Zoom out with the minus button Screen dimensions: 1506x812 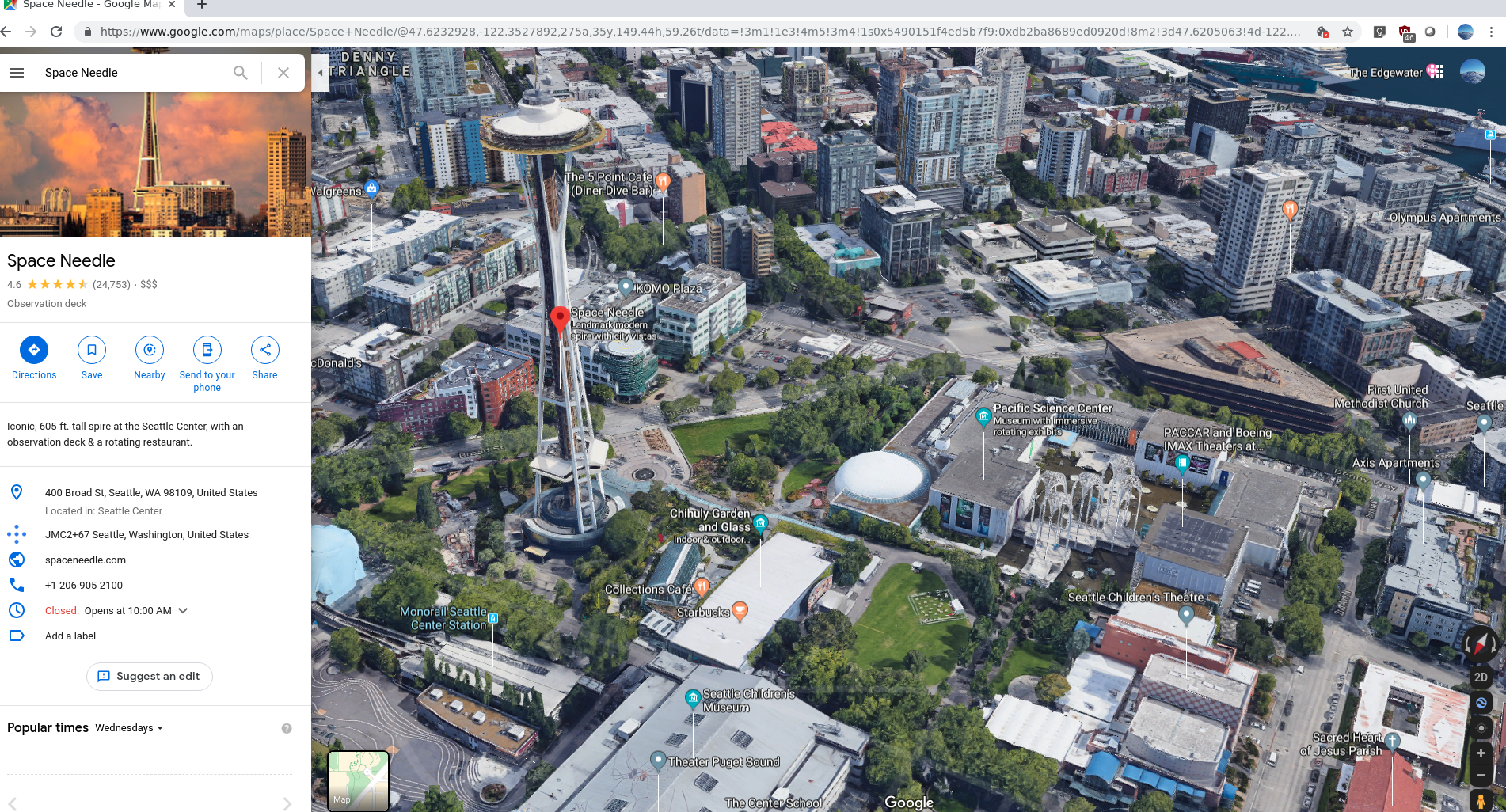(1481, 776)
